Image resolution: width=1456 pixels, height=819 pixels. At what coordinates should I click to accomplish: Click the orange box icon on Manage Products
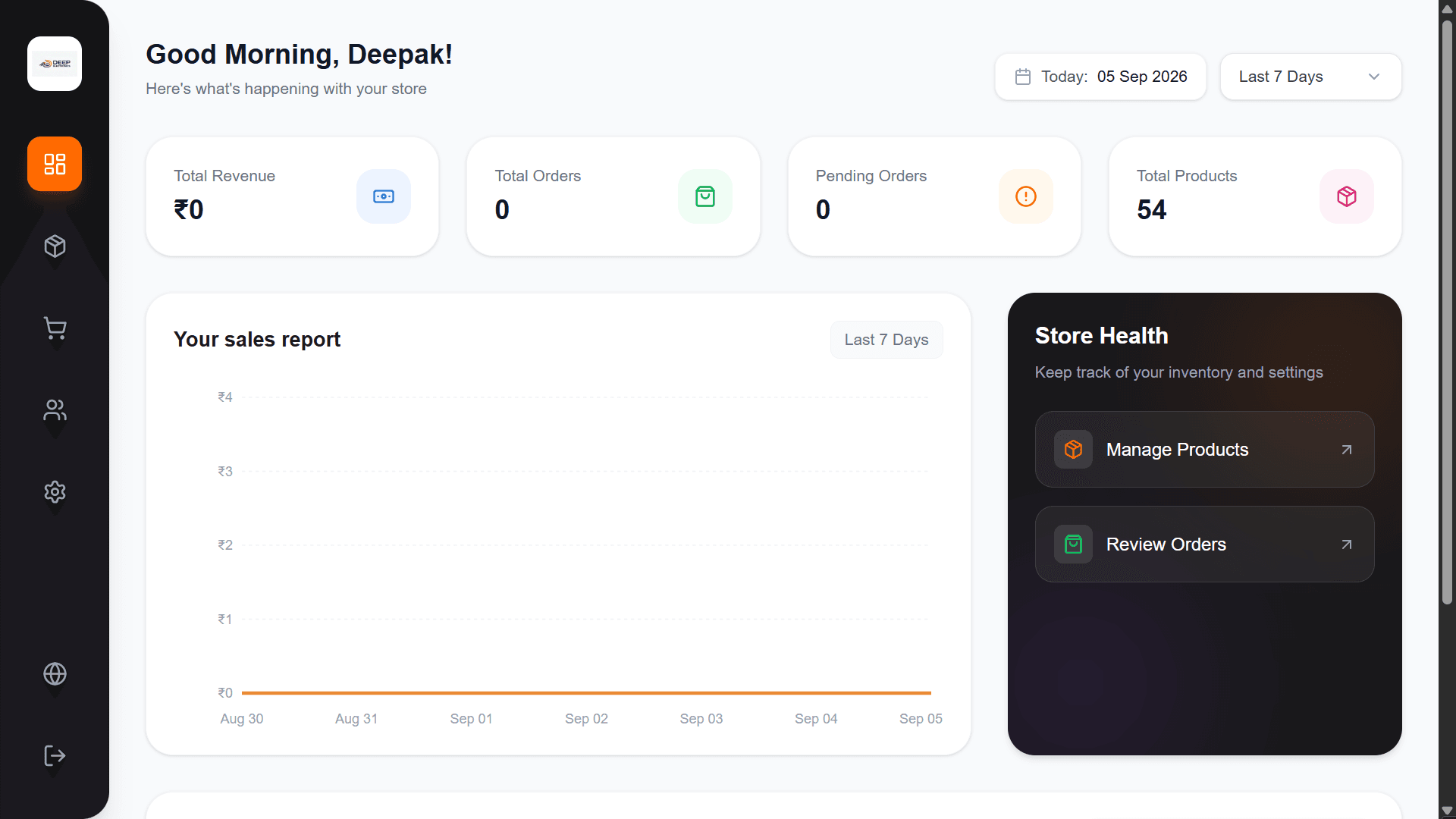(1073, 450)
